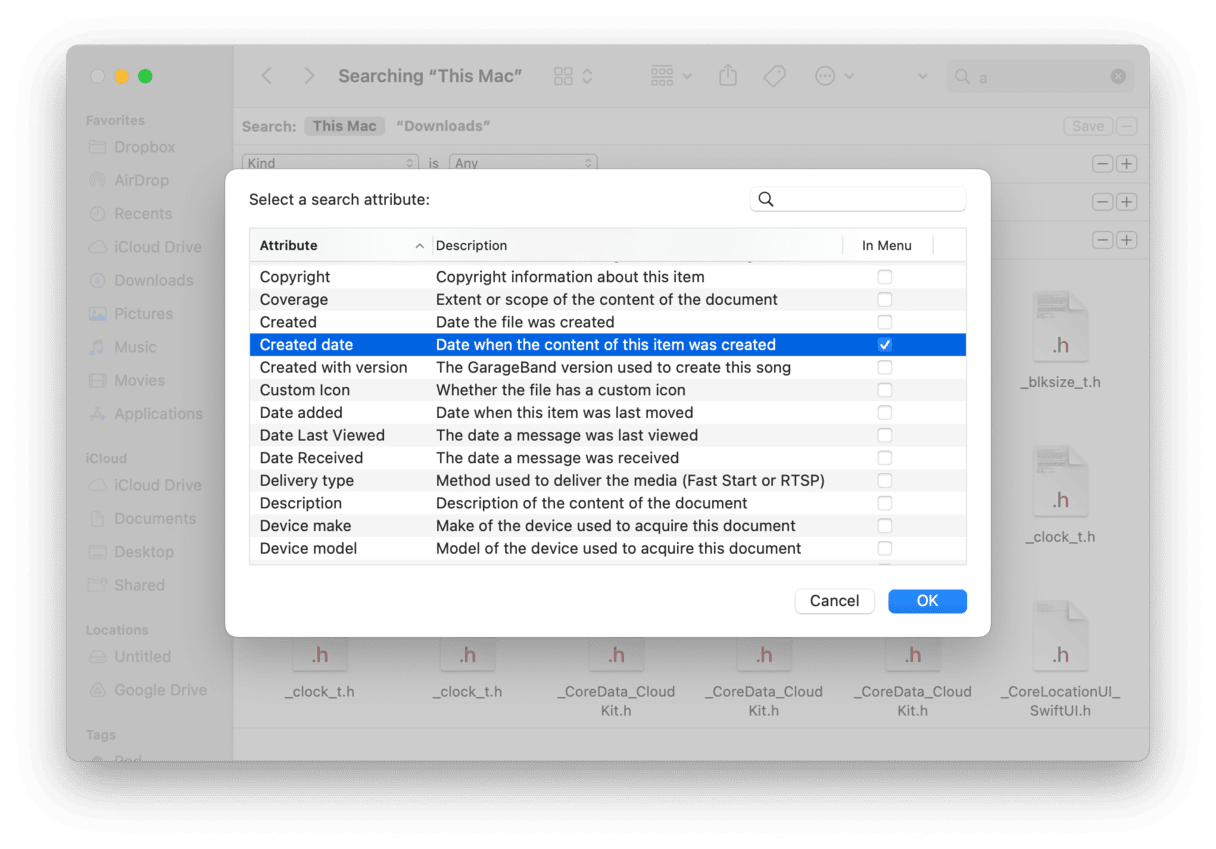Open the Kind criteria dropdown
The image size is (1216, 849).
pos(330,163)
